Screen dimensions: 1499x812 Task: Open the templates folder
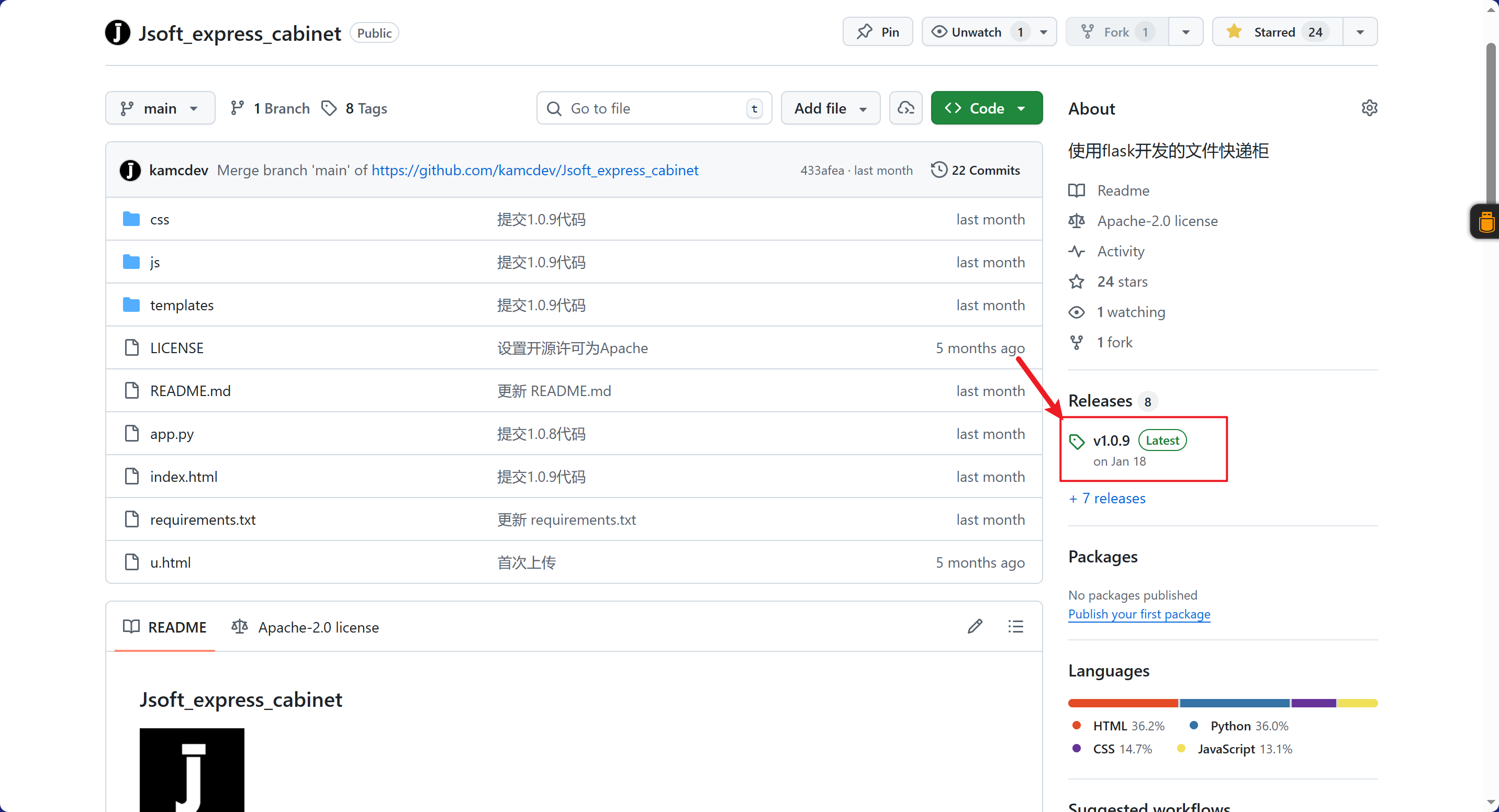182,306
